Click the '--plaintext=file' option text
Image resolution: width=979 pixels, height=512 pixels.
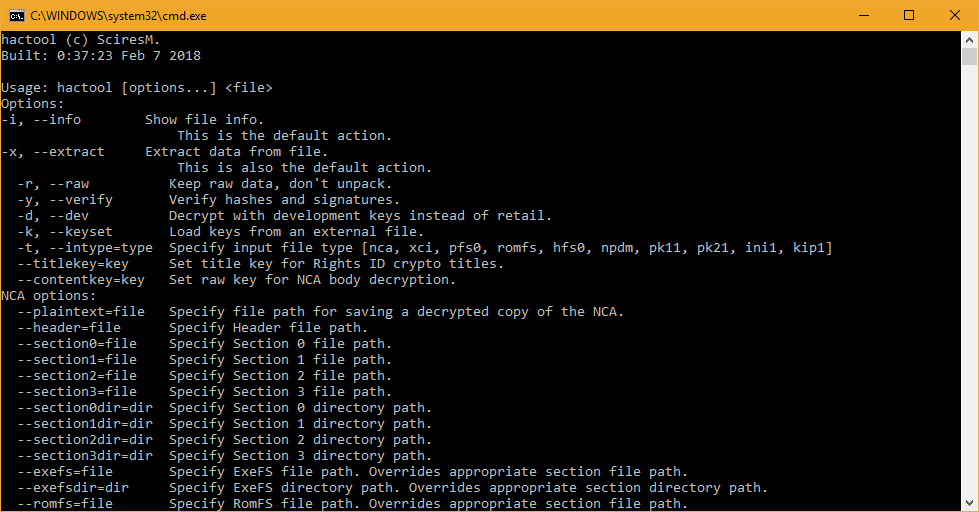pyautogui.click(x=81, y=312)
